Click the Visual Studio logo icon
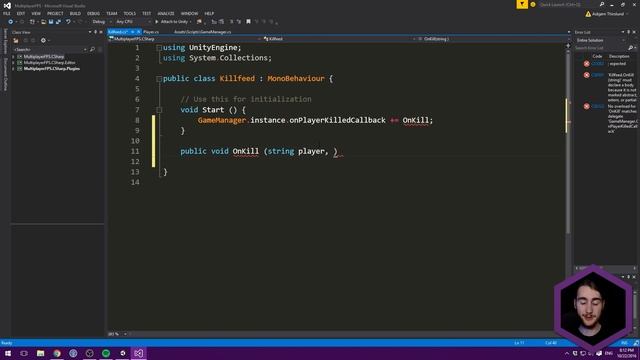640x360 pixels. coord(7,5)
